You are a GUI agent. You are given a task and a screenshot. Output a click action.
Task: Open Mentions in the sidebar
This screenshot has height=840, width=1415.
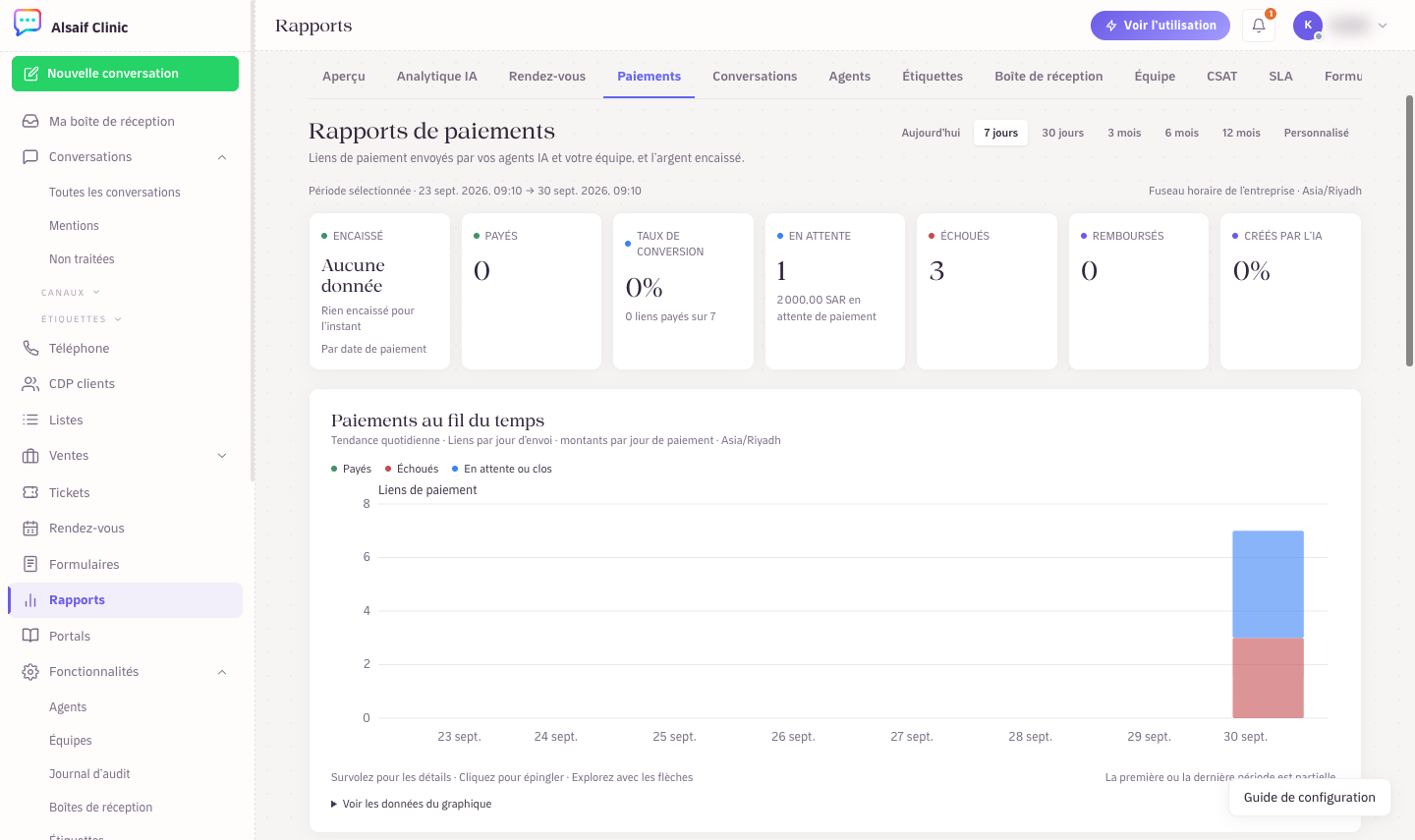tap(74, 226)
